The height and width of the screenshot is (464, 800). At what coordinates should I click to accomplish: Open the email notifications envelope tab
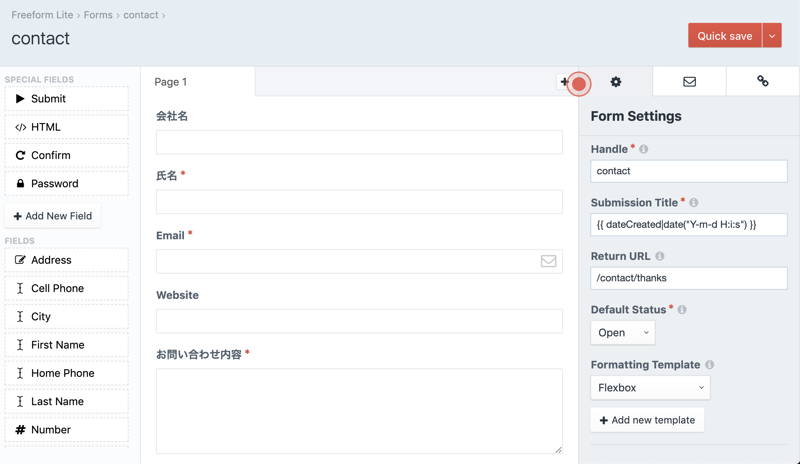689,82
